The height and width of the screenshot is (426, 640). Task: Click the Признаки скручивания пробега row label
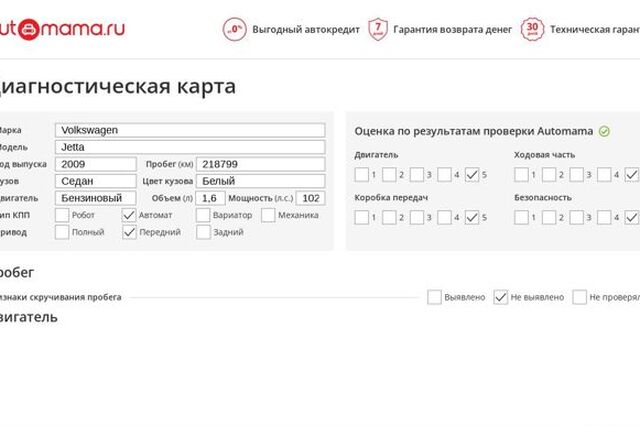coord(60,297)
